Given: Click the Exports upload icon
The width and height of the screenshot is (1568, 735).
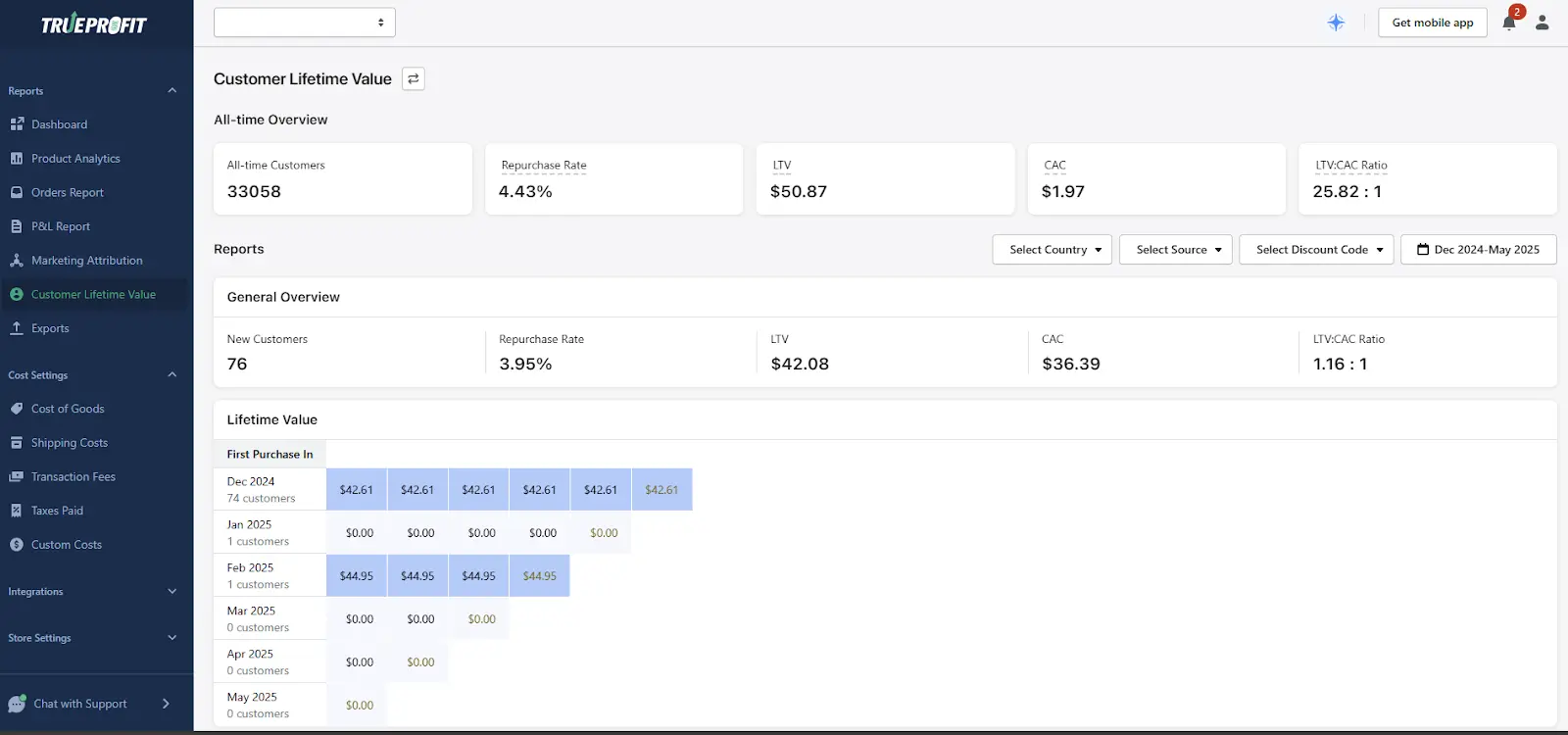Looking at the screenshot, I should [x=17, y=328].
